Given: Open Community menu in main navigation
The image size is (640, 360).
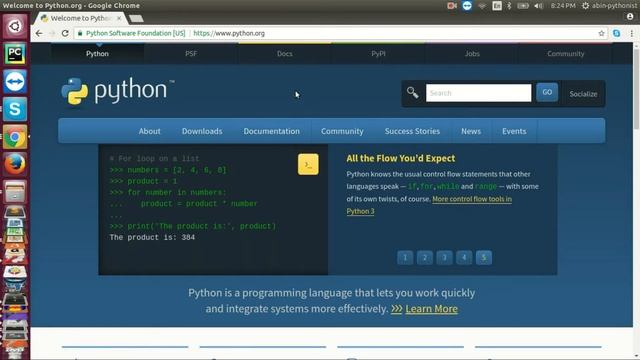Looking at the screenshot, I should pos(342,131).
